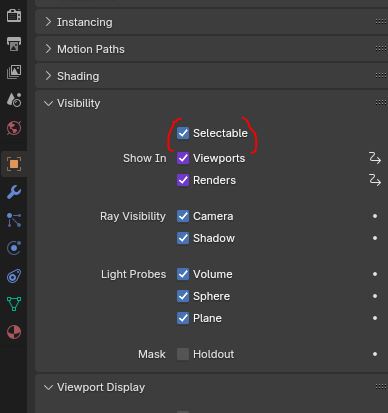Uncheck Sphere light probe visibility
The width and height of the screenshot is (388, 413).
click(183, 296)
